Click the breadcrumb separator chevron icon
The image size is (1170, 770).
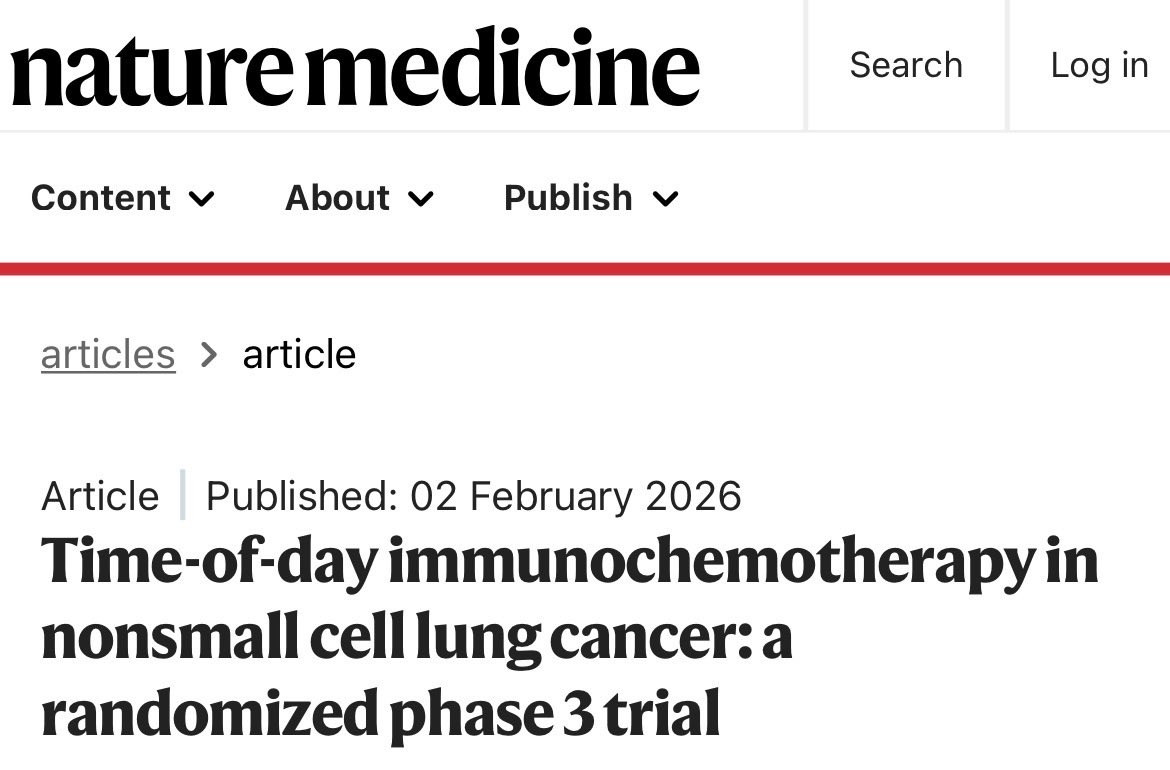pos(209,354)
